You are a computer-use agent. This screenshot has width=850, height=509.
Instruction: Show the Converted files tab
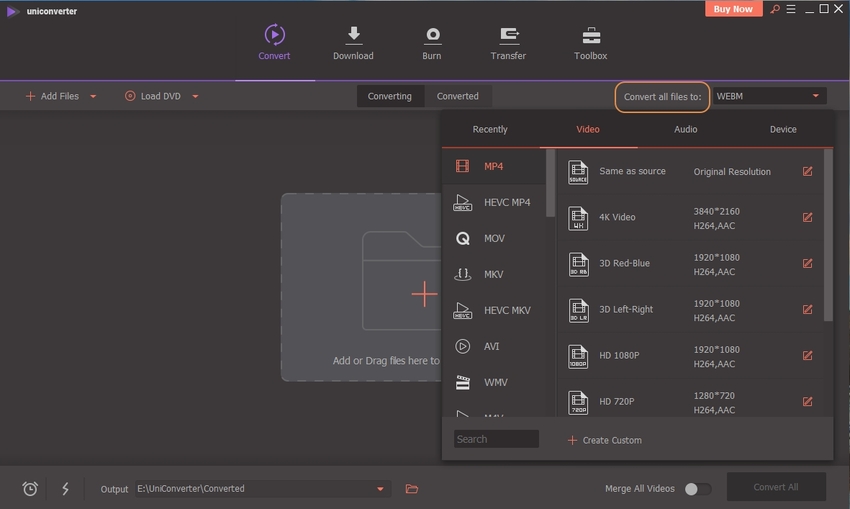457,96
